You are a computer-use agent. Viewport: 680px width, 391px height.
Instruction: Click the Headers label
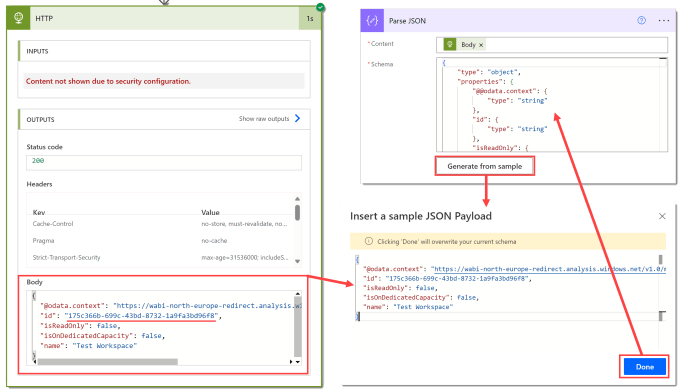pyautogui.click(x=39, y=184)
